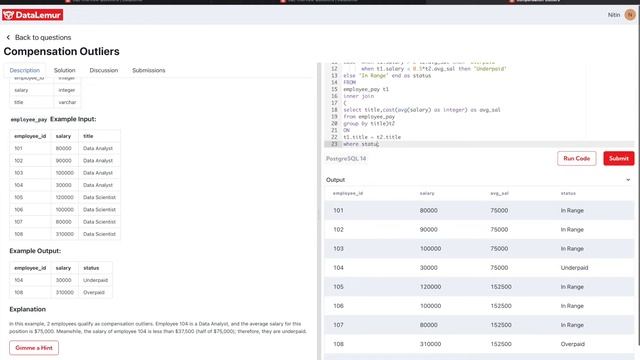640x360 pixels.
Task: Click output row 108's 'Overpaid' status
Action: click(x=573, y=344)
